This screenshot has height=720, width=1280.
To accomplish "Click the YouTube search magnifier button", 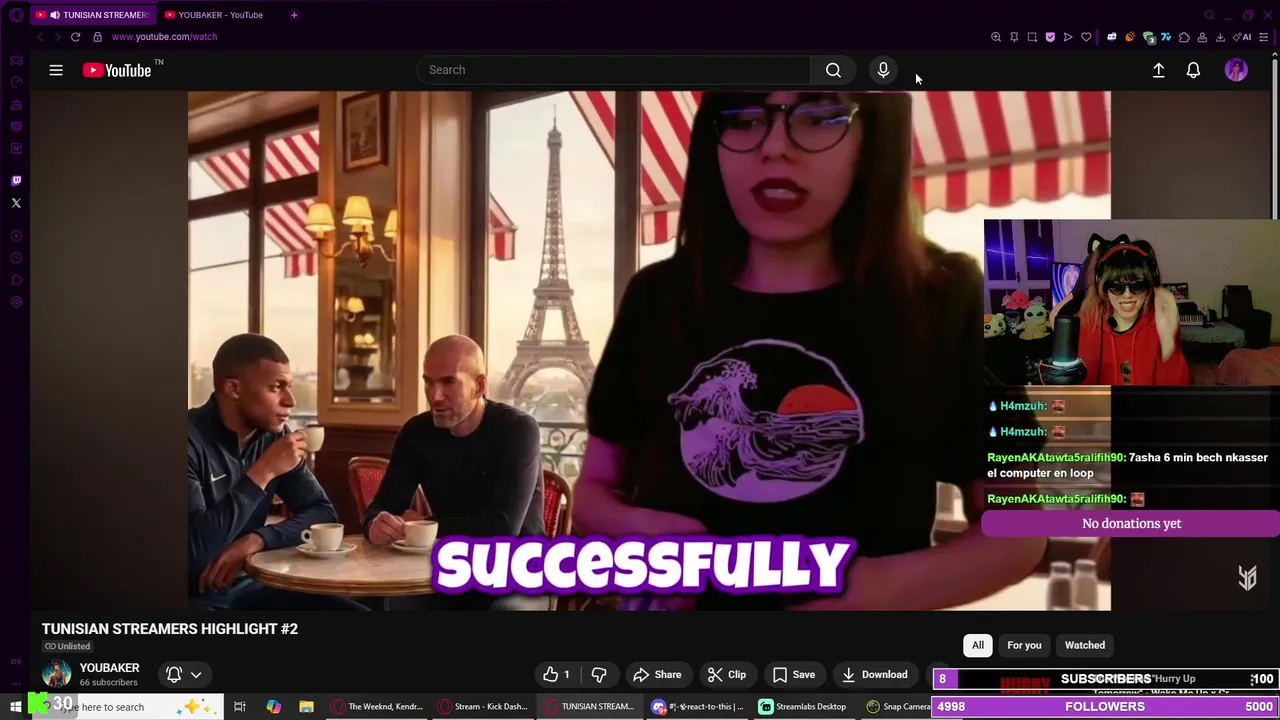I will 833,70.
